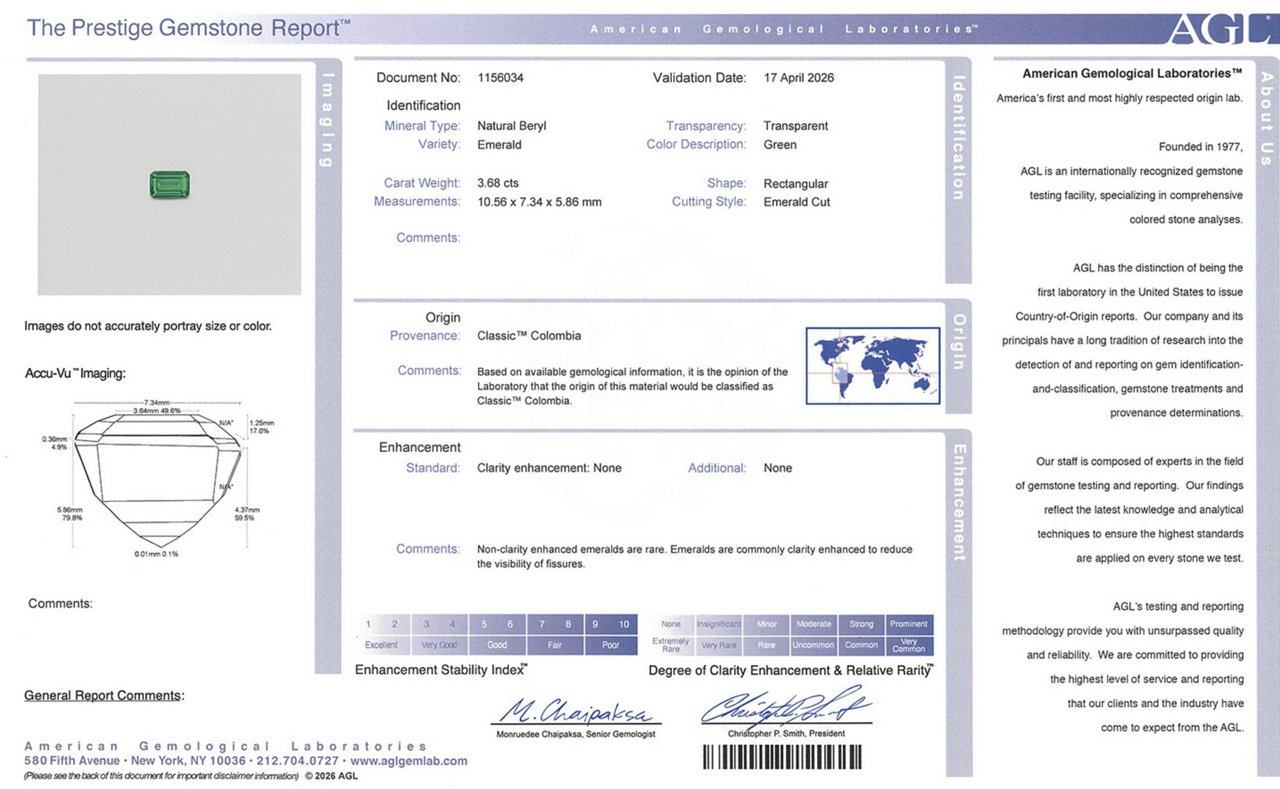Click the General Report Comments heading
The image size is (1280, 789).
point(104,695)
